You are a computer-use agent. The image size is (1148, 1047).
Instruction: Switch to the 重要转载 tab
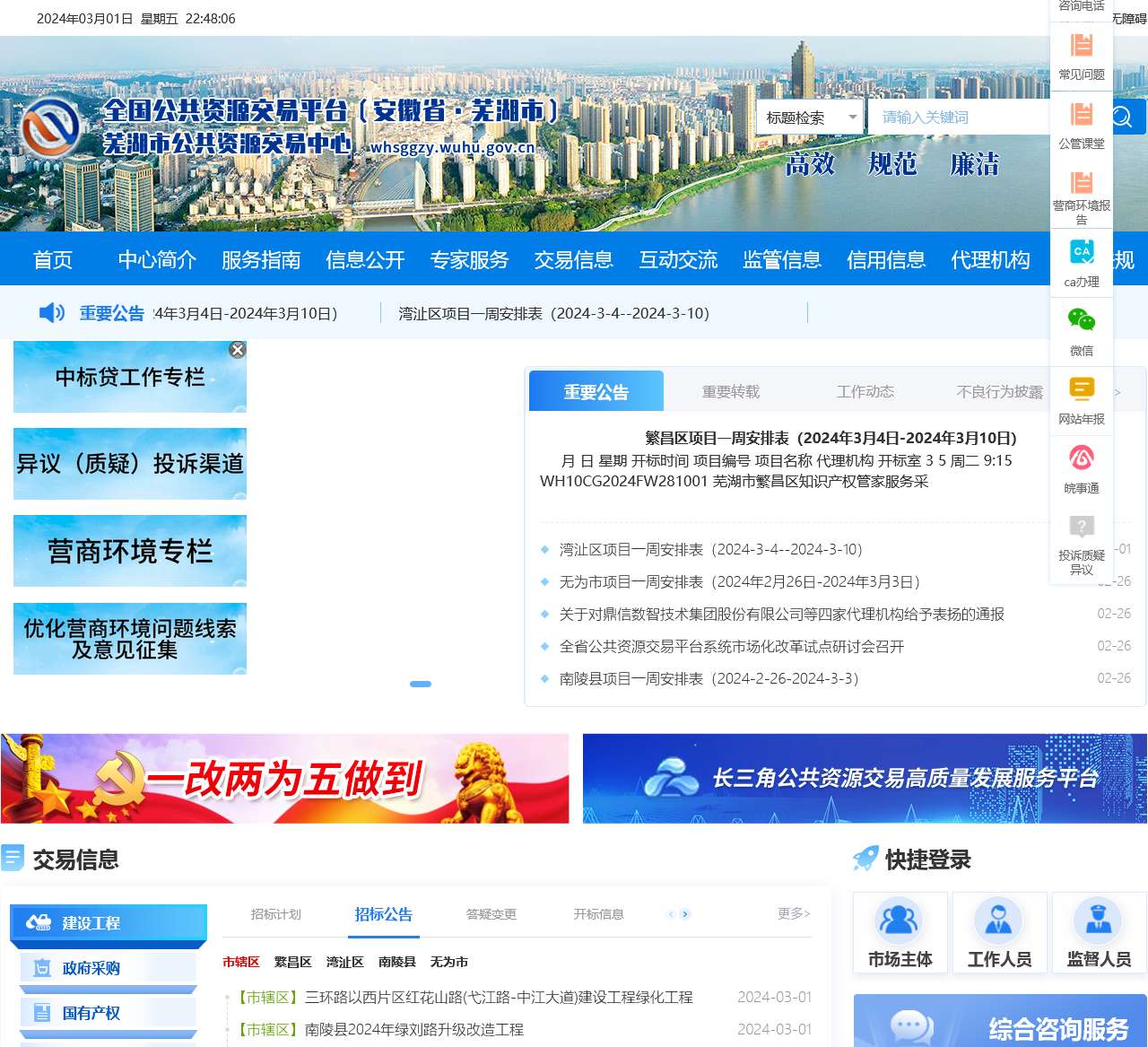(x=731, y=391)
